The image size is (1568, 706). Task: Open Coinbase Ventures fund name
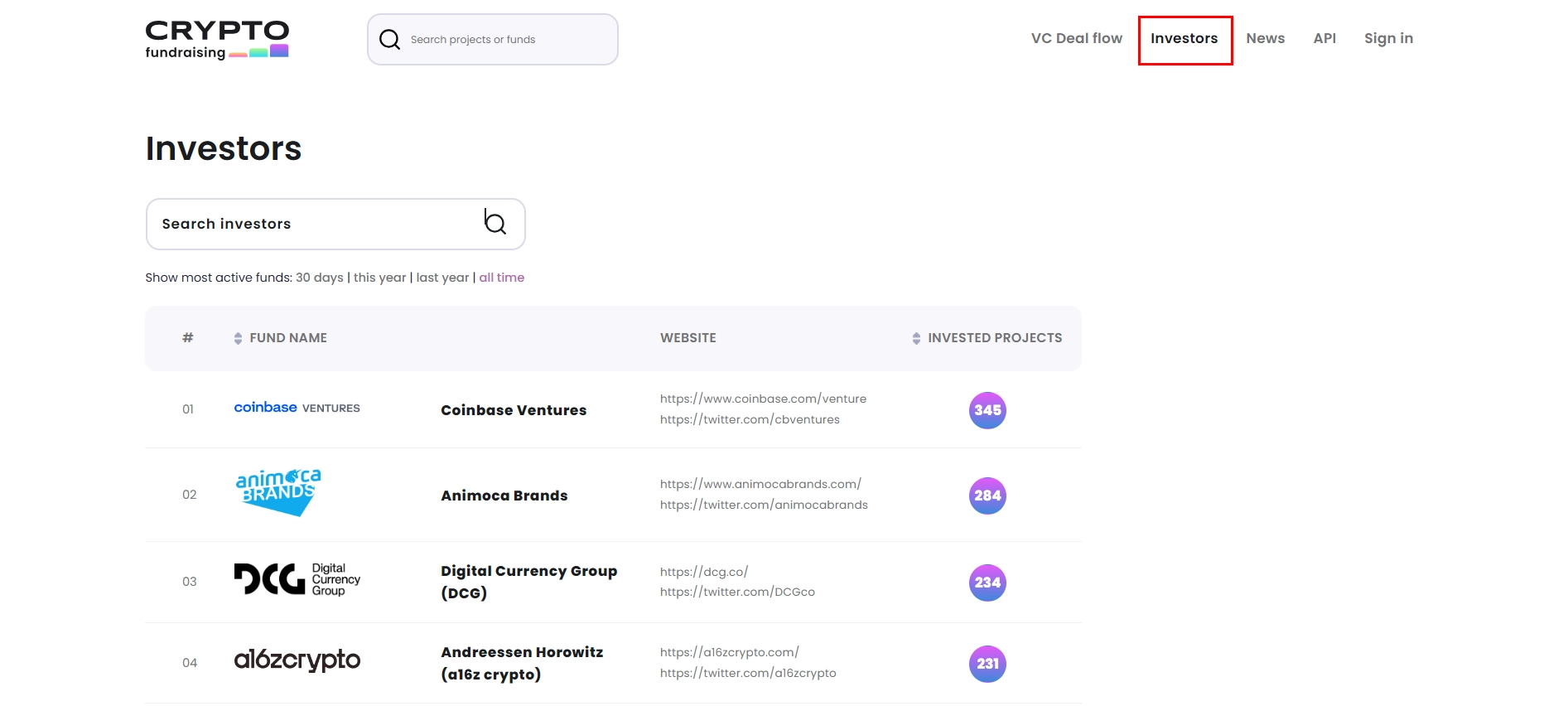(x=514, y=410)
